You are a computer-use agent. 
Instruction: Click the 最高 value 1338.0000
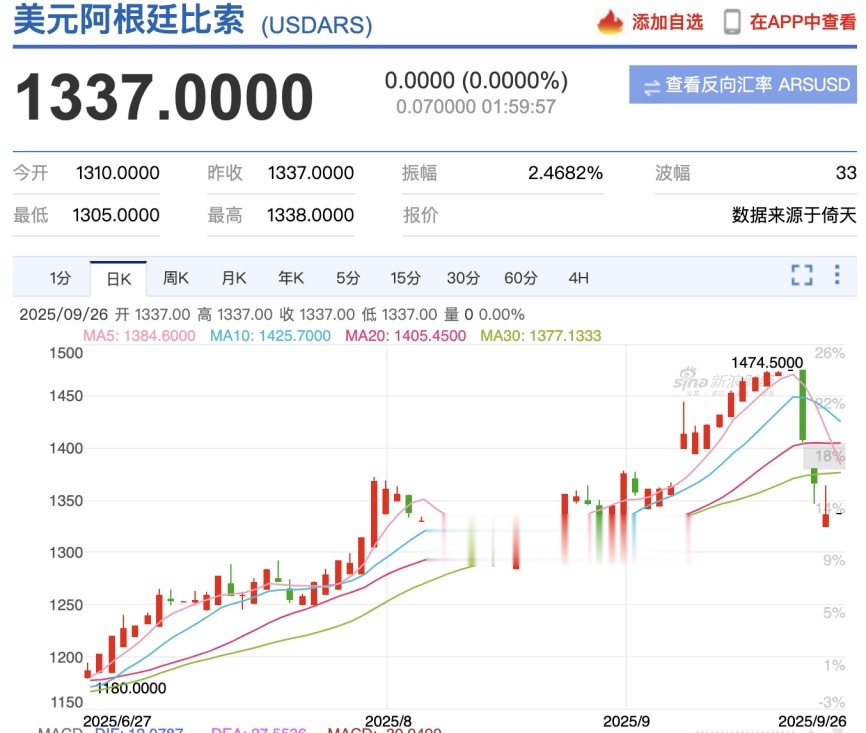point(310,215)
